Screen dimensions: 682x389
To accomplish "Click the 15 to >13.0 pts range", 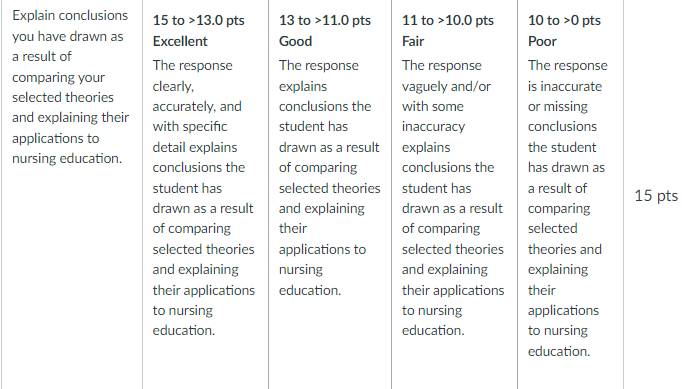I will pyautogui.click(x=198, y=20).
